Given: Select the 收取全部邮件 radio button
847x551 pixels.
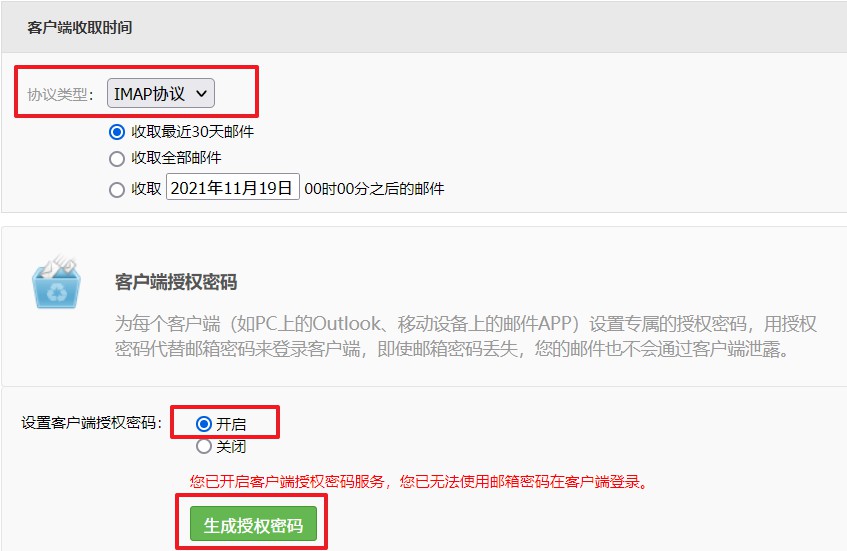Looking at the screenshot, I should (117, 158).
